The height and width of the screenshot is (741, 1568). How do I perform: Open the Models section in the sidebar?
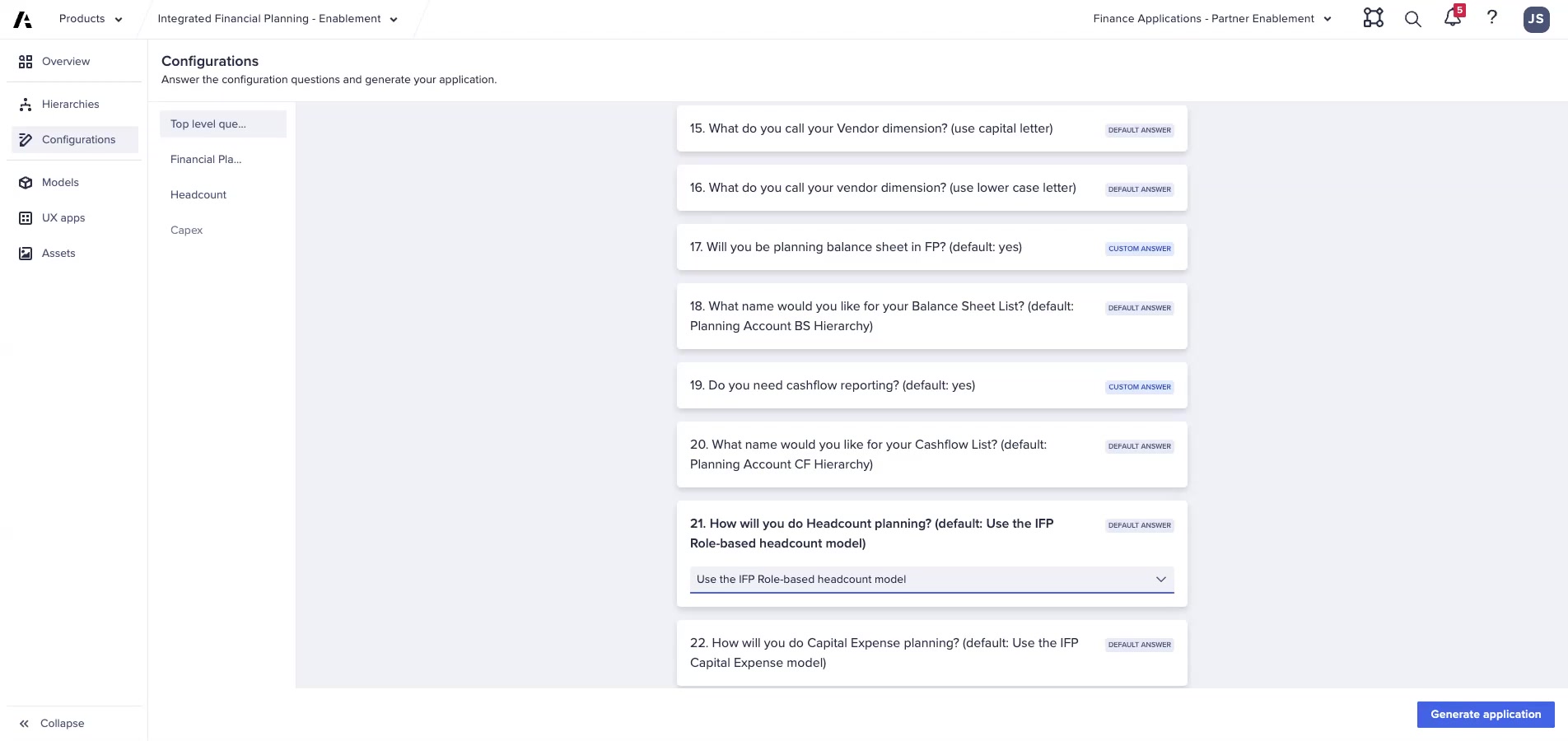[60, 182]
